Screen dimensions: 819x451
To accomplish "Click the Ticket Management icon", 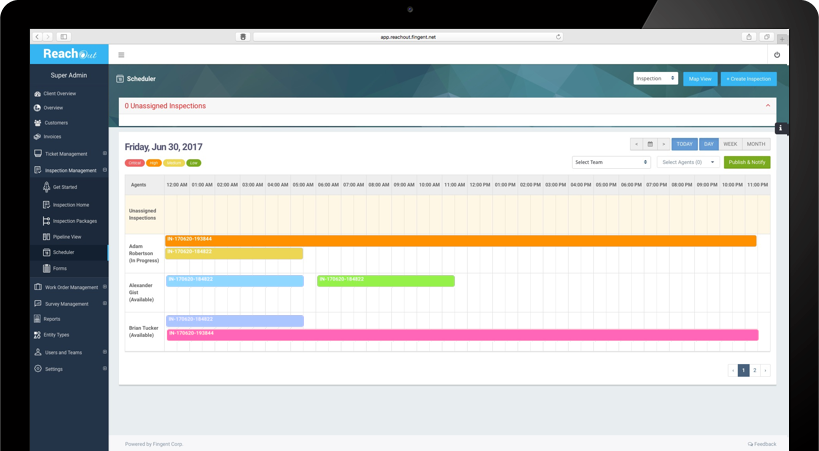I will (x=38, y=154).
